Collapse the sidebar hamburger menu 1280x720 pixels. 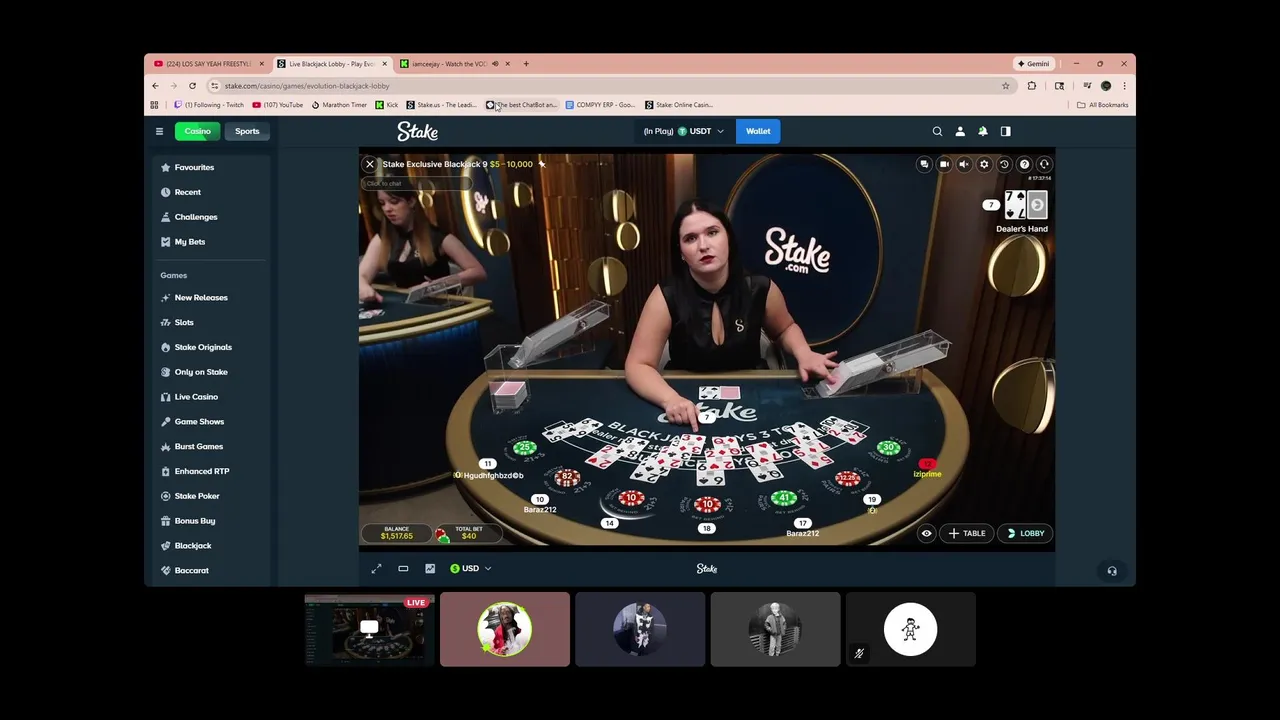(x=159, y=131)
